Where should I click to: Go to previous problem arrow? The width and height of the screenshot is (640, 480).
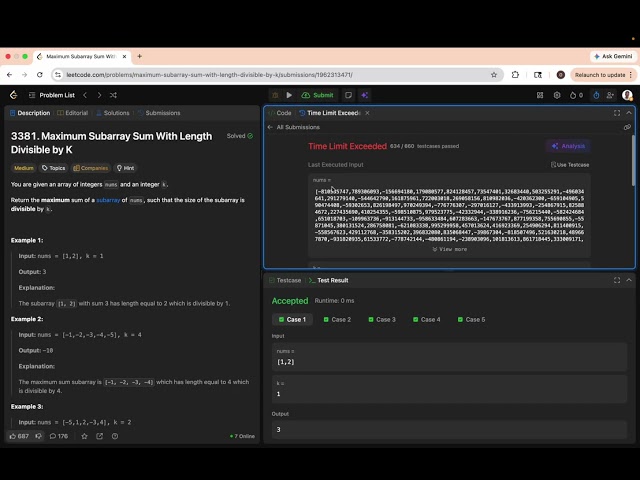coord(85,95)
